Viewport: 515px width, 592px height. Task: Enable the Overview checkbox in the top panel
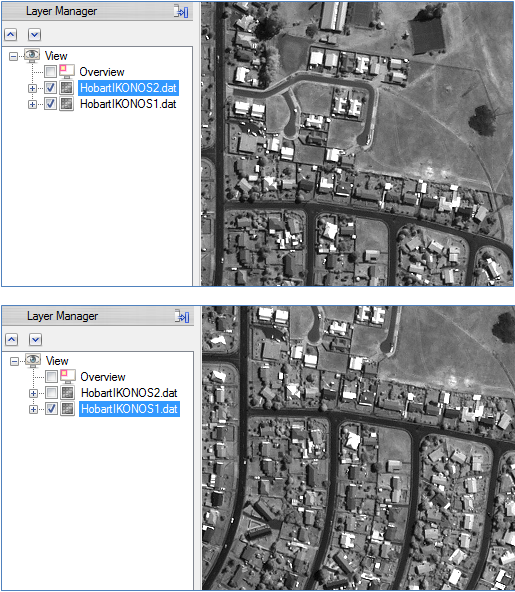[x=51, y=71]
